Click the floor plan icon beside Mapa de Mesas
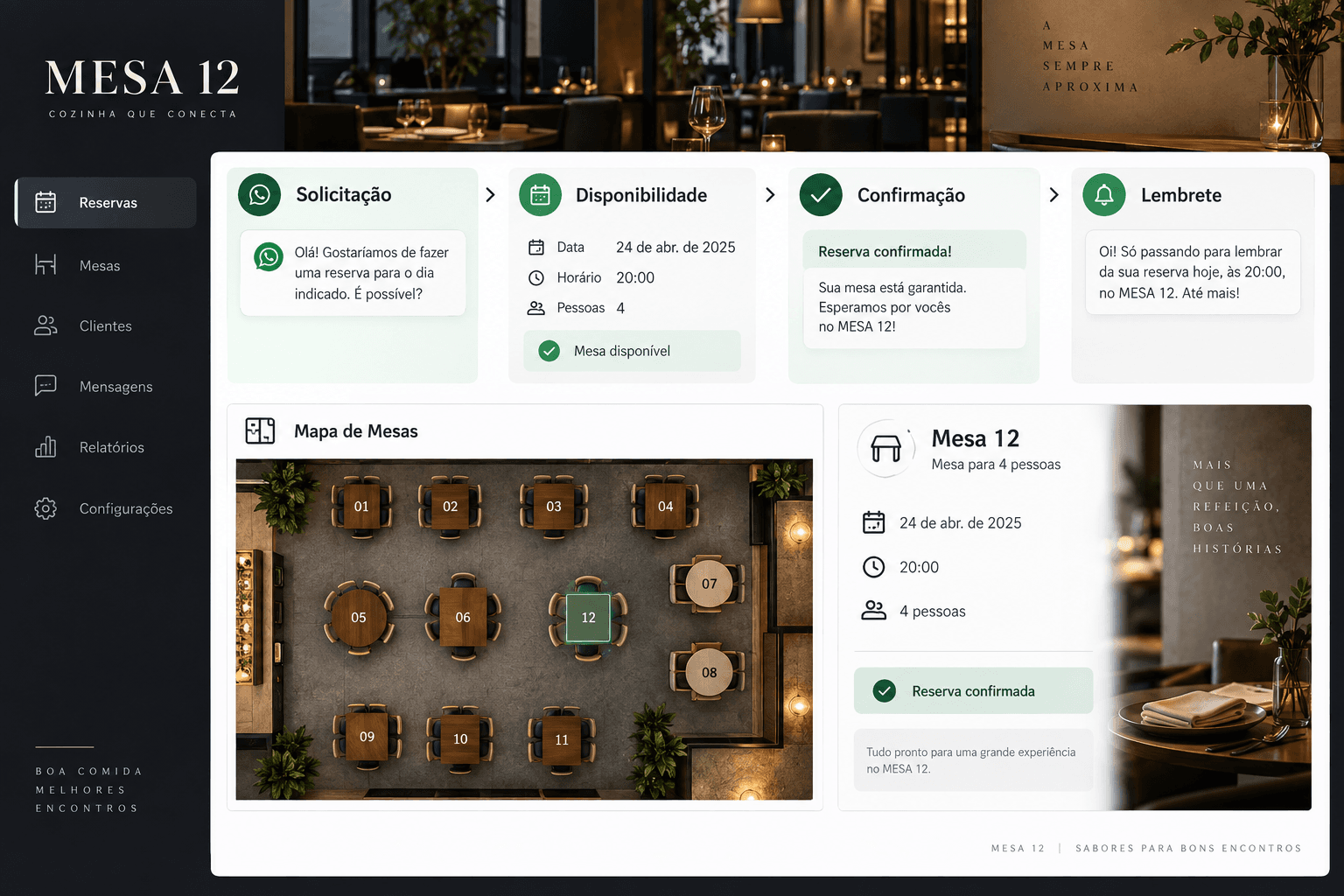Image resolution: width=1344 pixels, height=896 pixels. pos(260,430)
